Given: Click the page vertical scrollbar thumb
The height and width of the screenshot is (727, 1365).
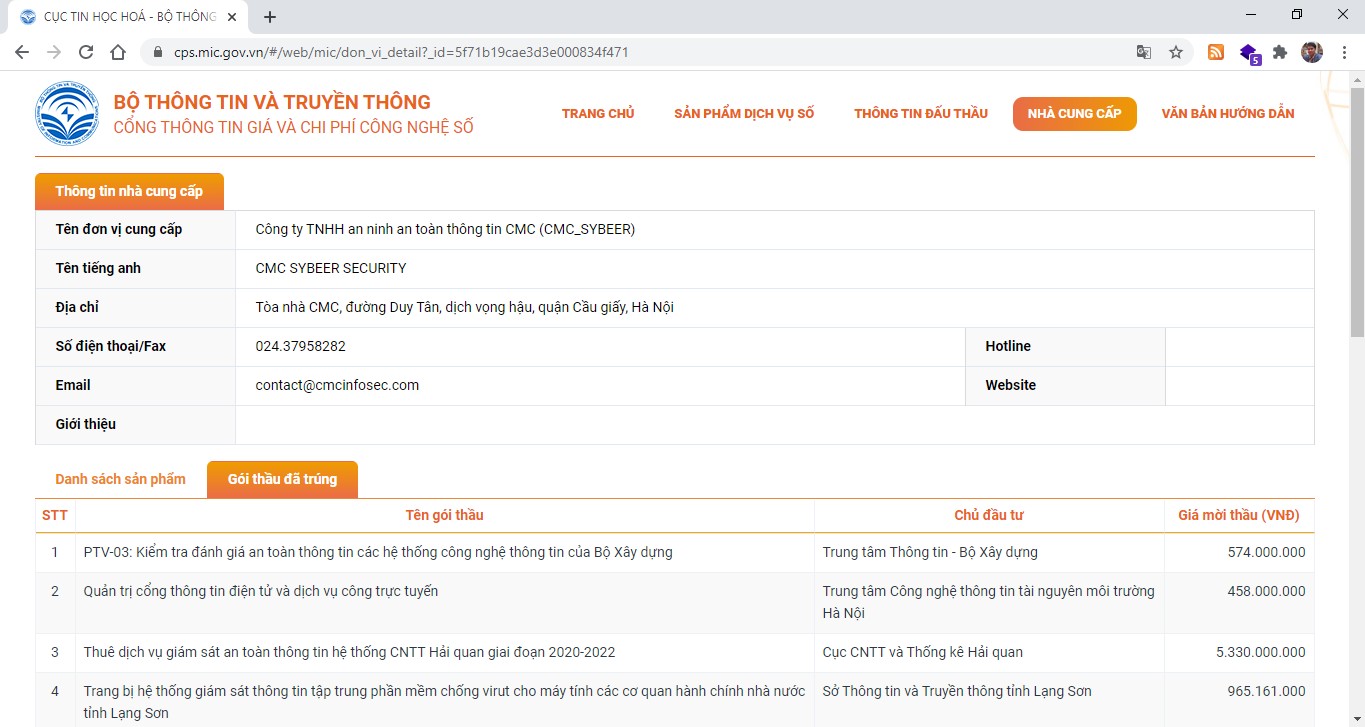Looking at the screenshot, I should pos(1356,212).
